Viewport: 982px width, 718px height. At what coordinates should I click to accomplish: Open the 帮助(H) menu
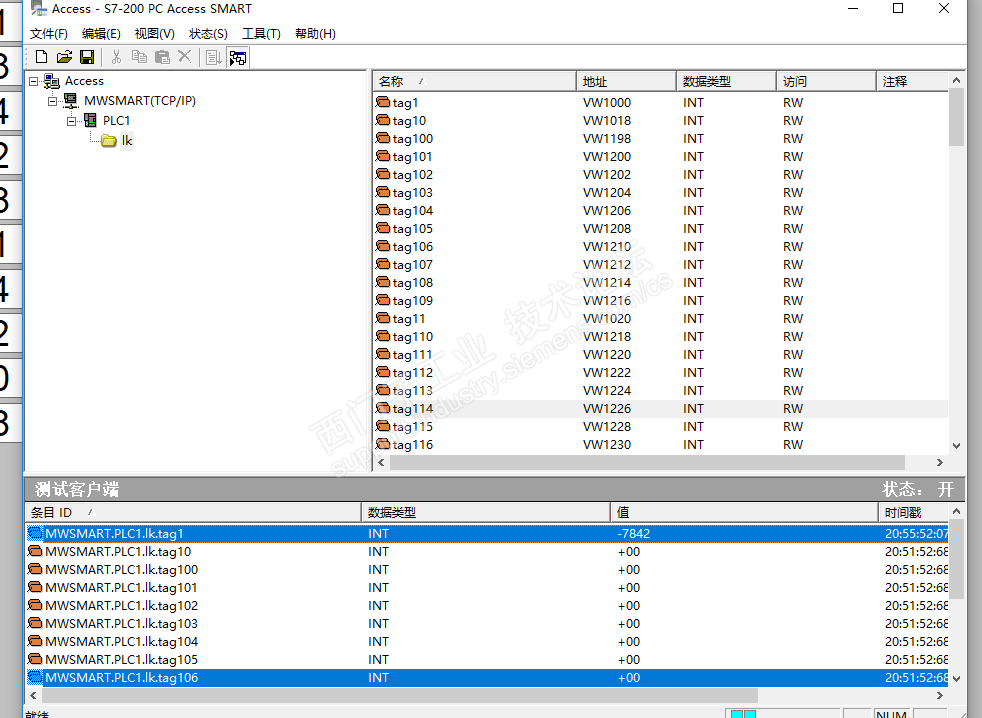tap(315, 34)
